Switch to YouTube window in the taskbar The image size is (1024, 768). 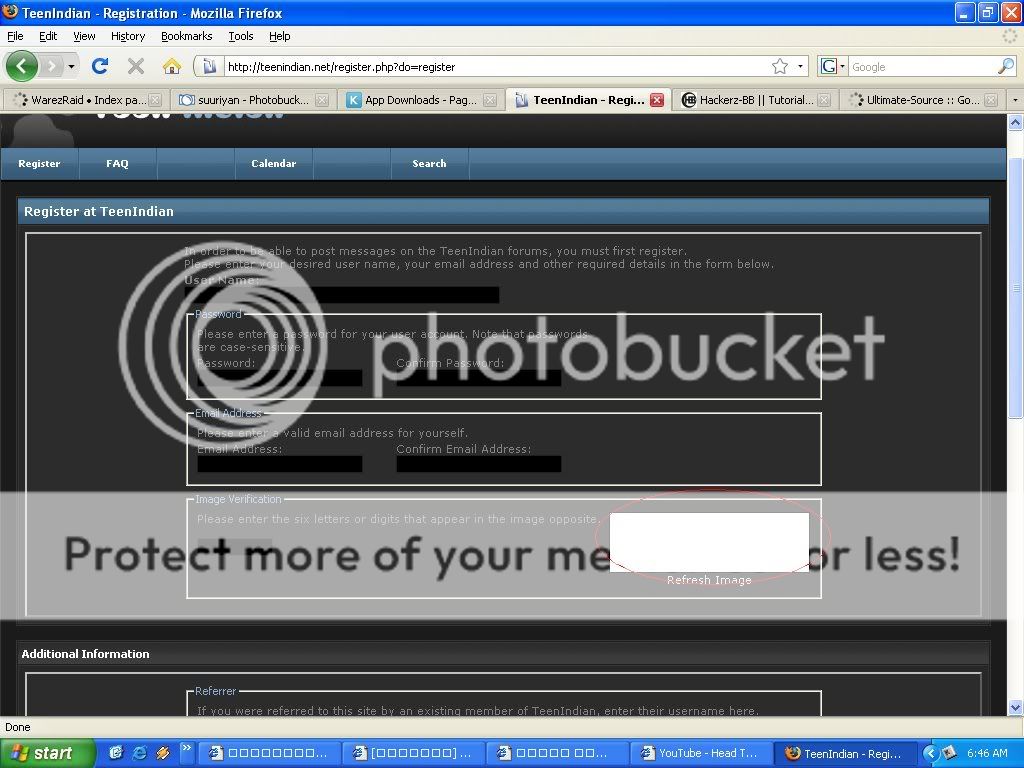click(699, 753)
